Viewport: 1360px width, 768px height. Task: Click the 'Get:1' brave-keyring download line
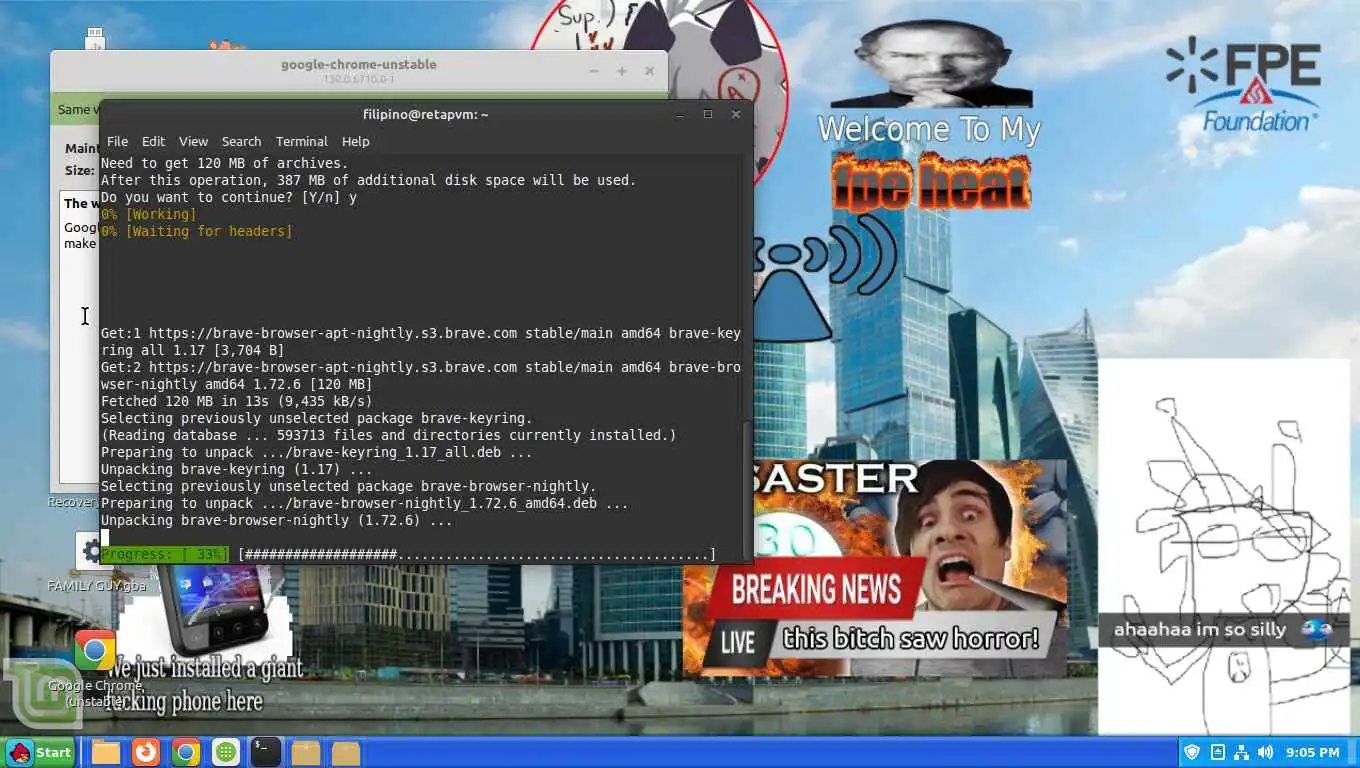pyautogui.click(x=421, y=342)
